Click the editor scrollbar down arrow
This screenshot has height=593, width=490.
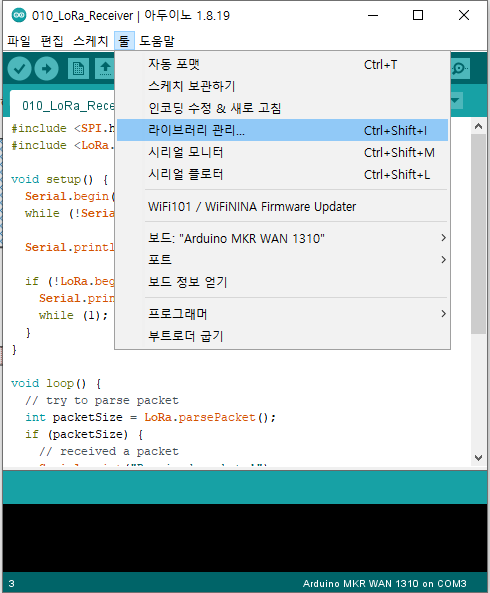(x=478, y=458)
